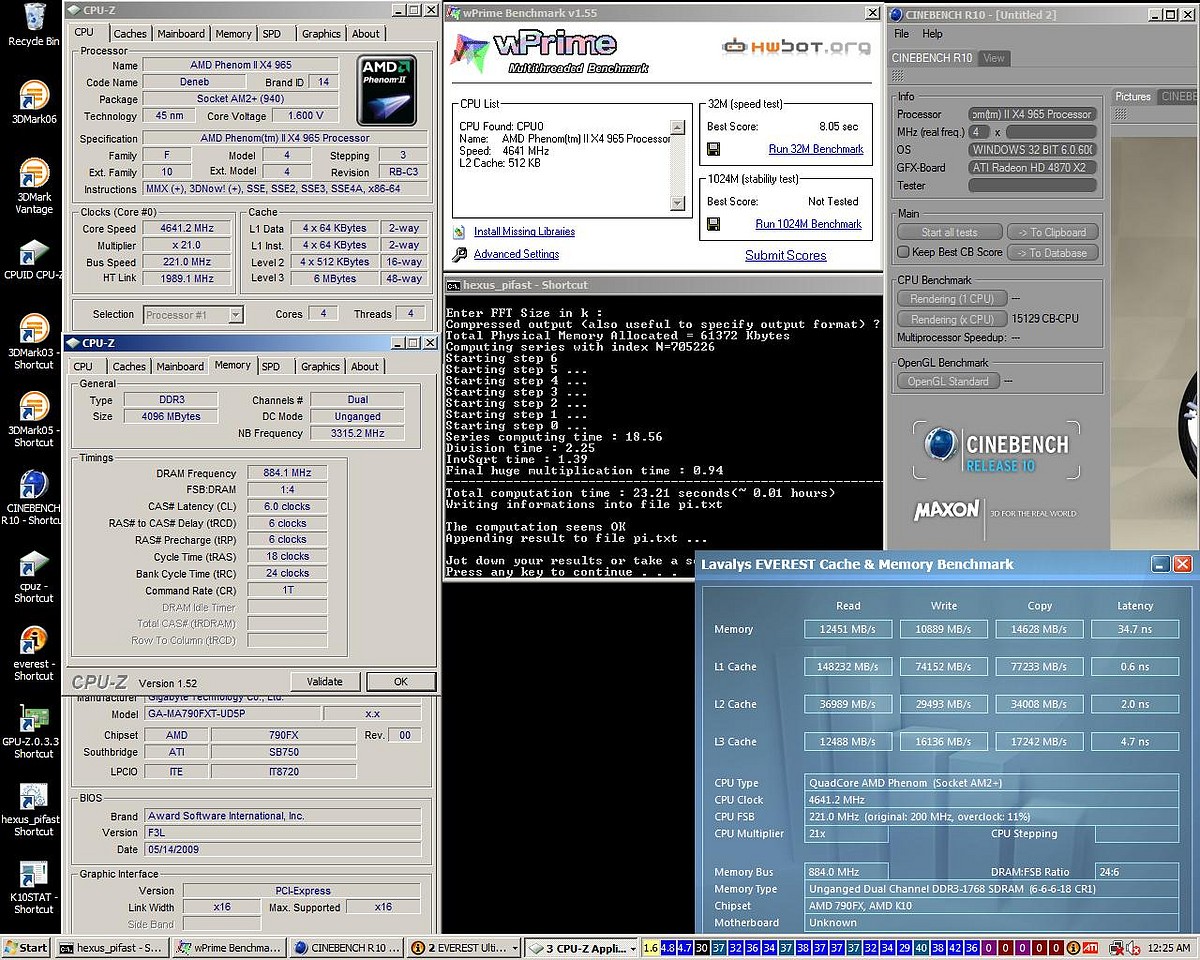Open the GPU-Z.0.3.3 shortcut icon
Image resolution: width=1200 pixels, height=960 pixels.
[33, 732]
